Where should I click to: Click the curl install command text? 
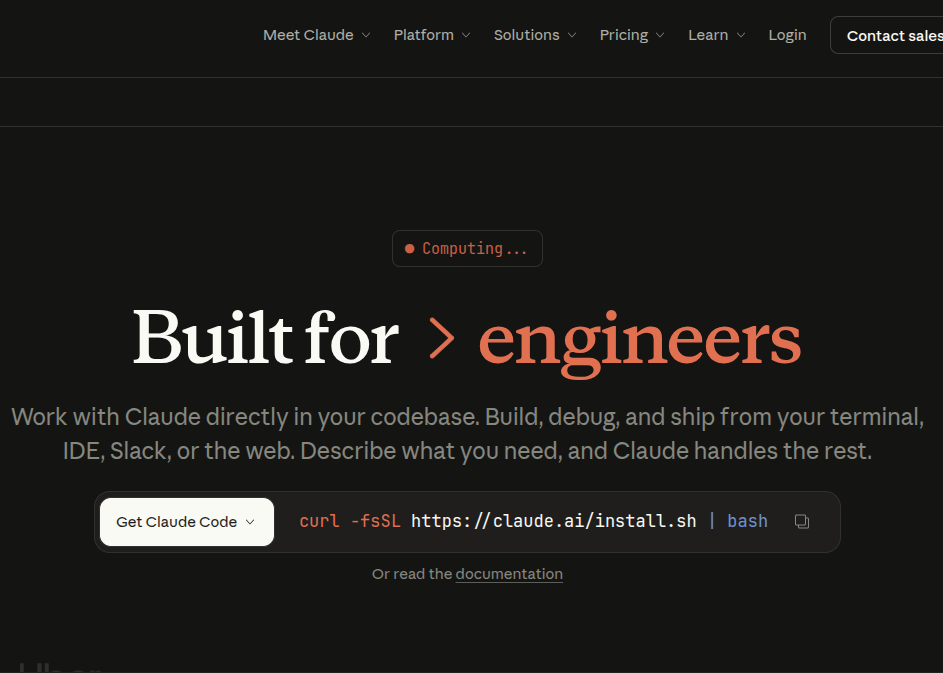click(x=533, y=521)
